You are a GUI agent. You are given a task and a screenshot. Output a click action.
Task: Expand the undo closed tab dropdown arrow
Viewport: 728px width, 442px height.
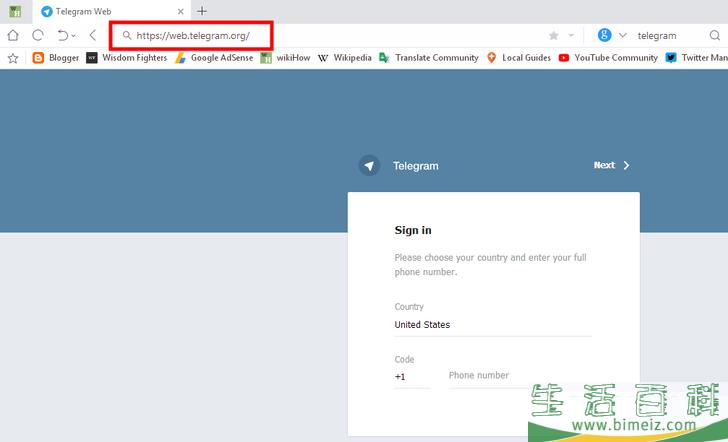pyautogui.click(x=73, y=36)
